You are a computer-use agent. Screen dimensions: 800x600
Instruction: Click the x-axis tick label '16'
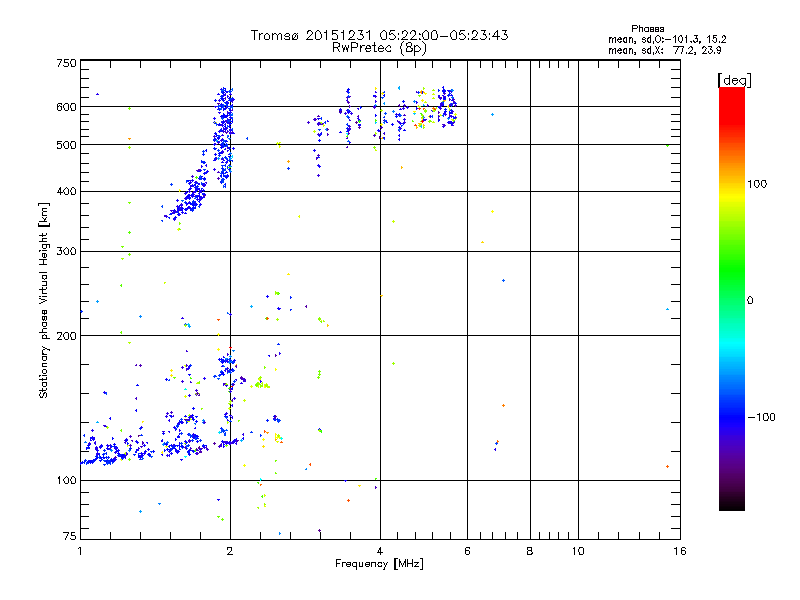click(680, 551)
